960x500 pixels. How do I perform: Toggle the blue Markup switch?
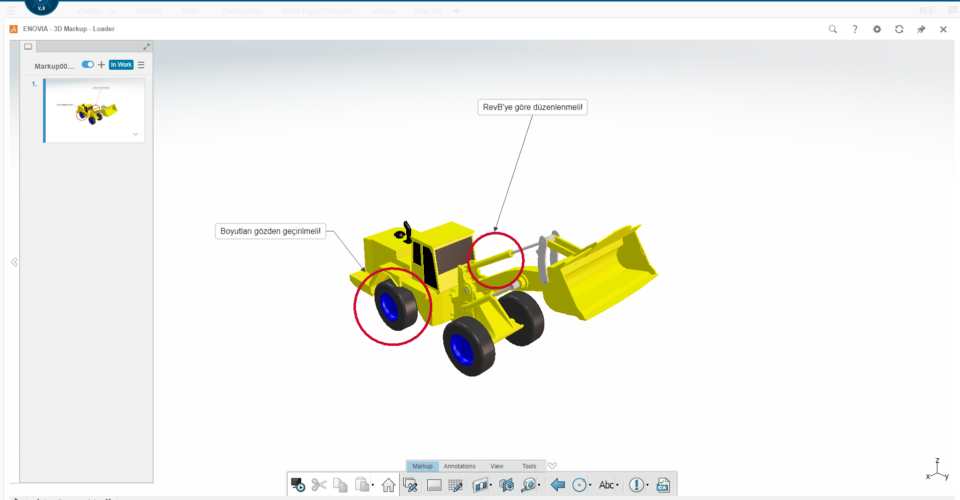pyautogui.click(x=88, y=65)
